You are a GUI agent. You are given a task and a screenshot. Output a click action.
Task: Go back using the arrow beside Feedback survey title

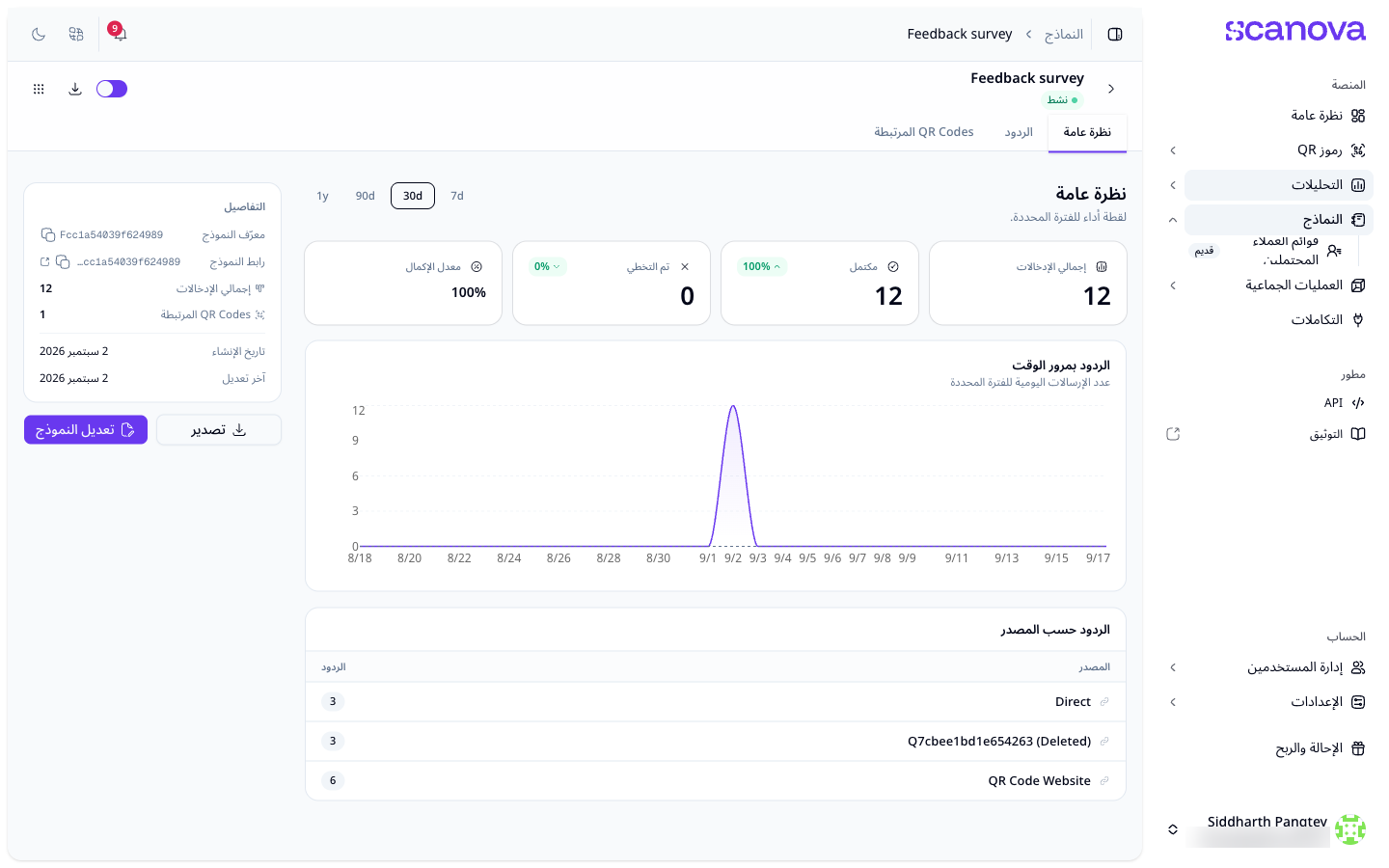coord(1111,89)
